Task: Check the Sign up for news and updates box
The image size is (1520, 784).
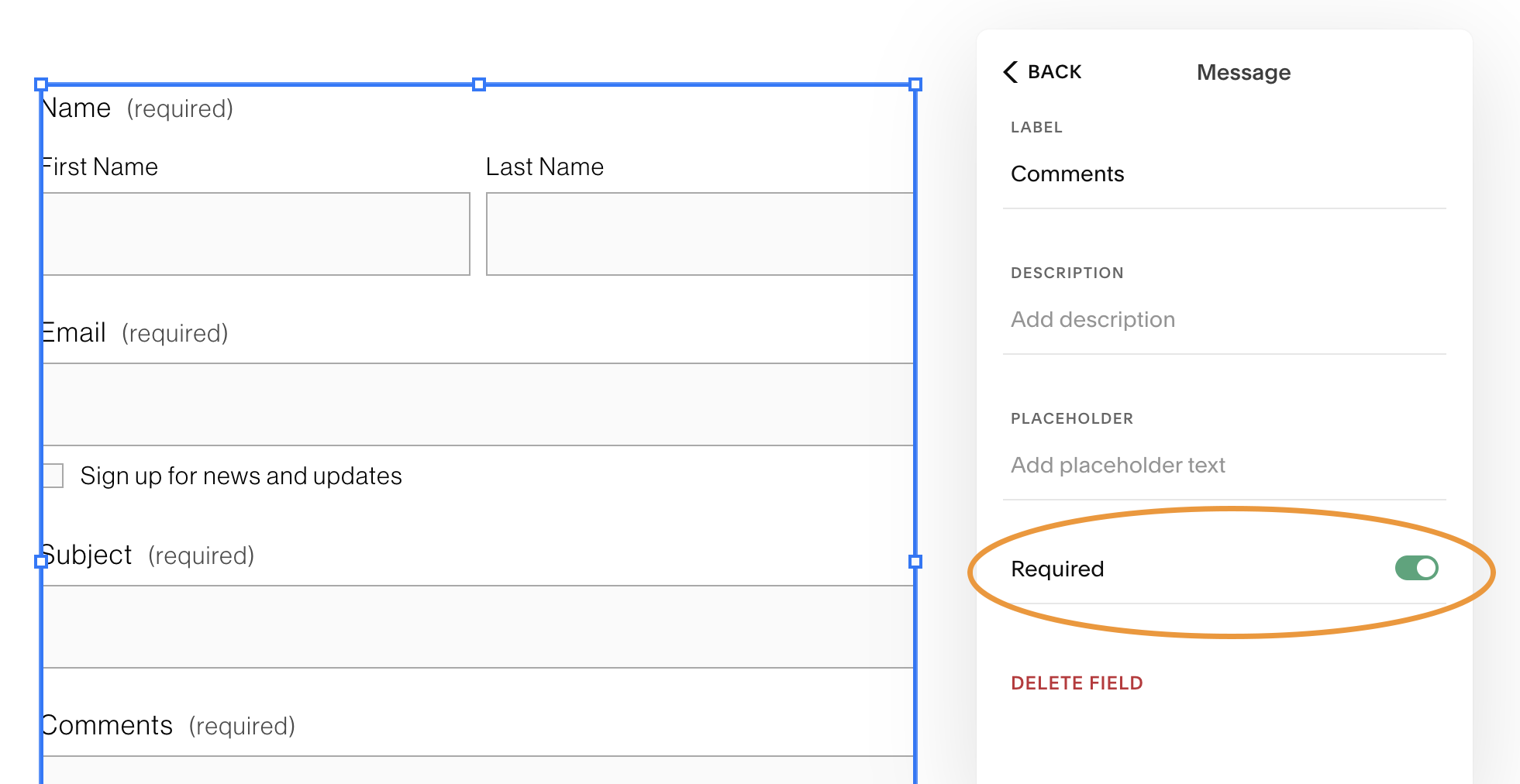Action: (53, 475)
